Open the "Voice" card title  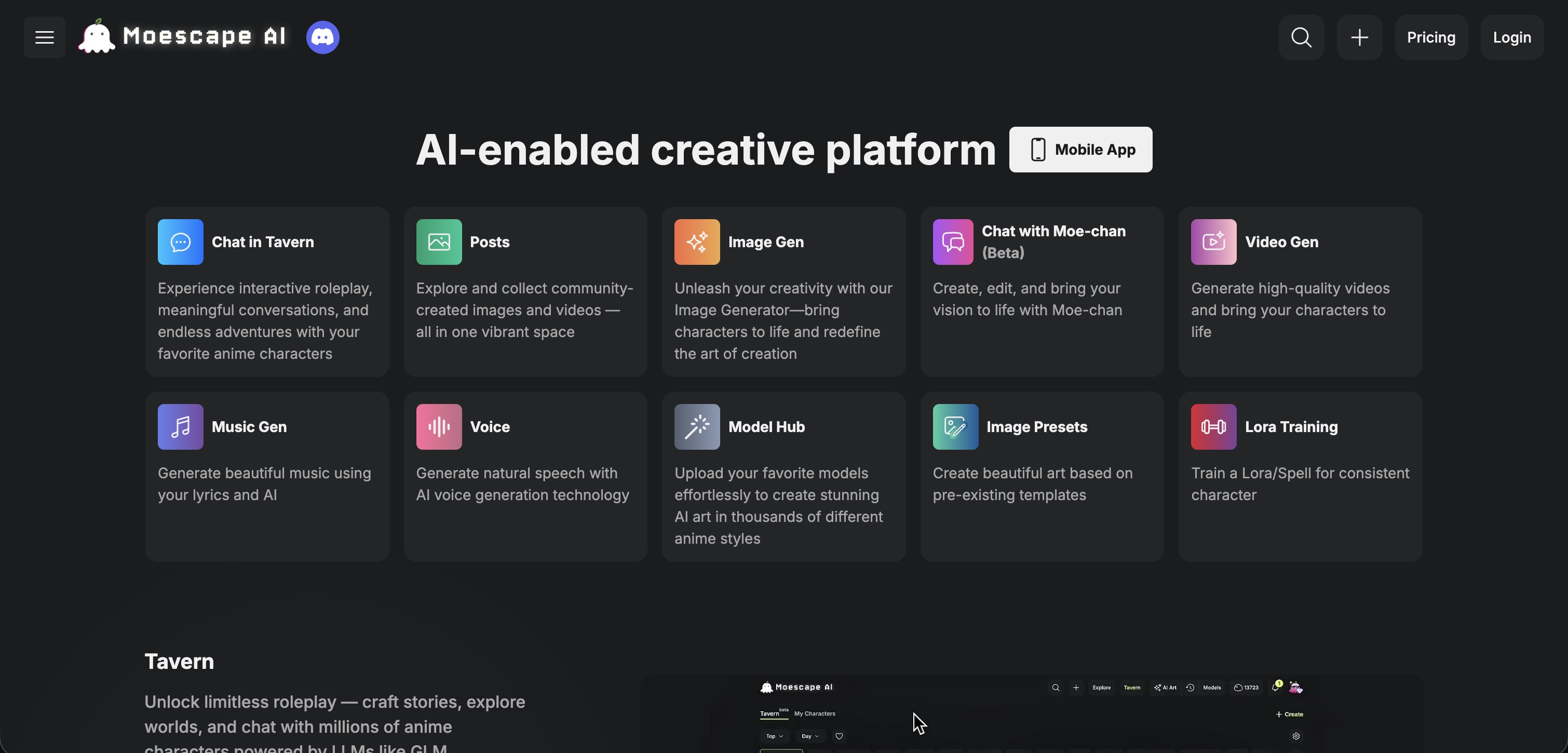click(490, 427)
